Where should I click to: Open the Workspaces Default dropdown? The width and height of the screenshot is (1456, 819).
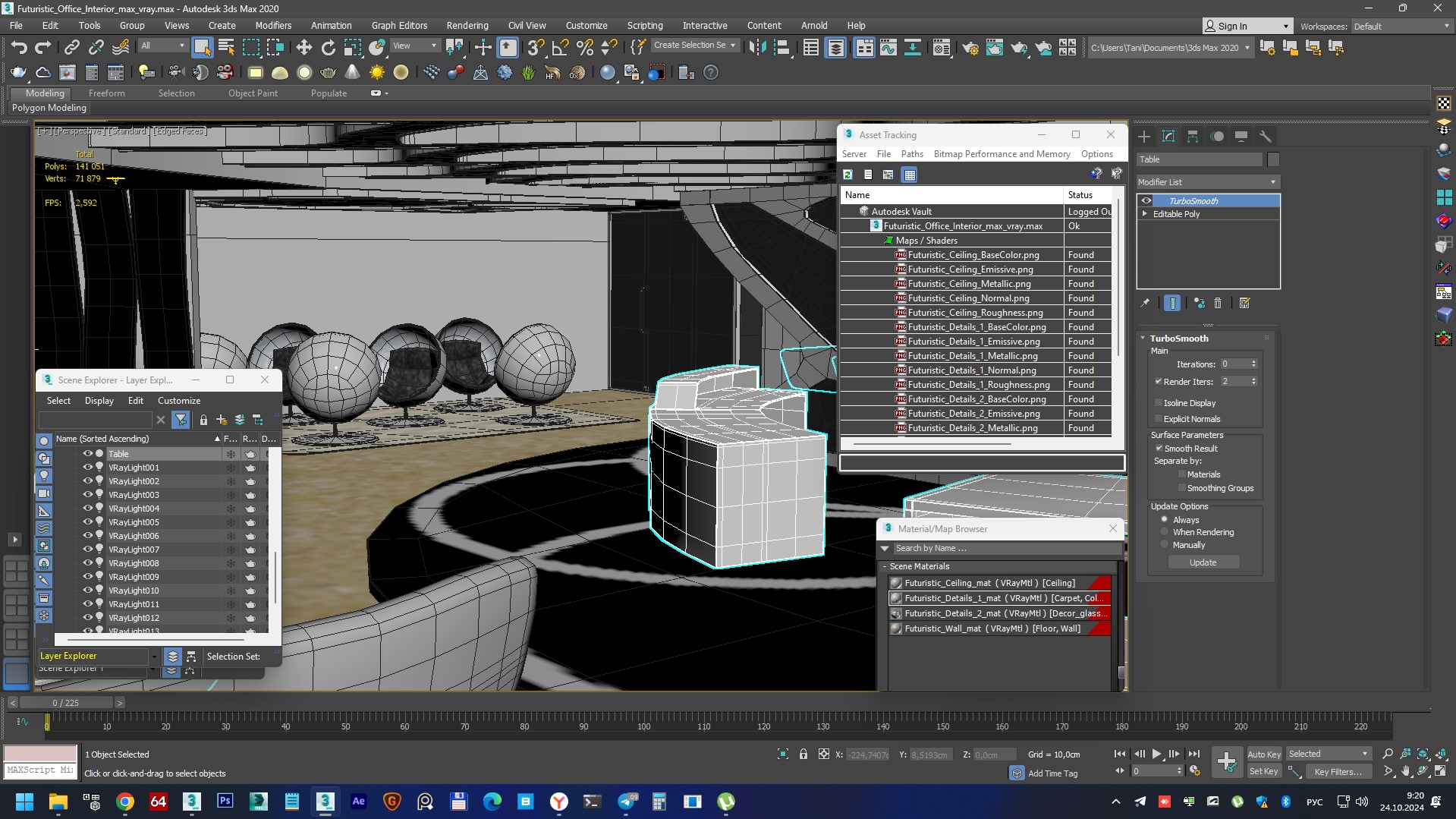pos(1401,27)
